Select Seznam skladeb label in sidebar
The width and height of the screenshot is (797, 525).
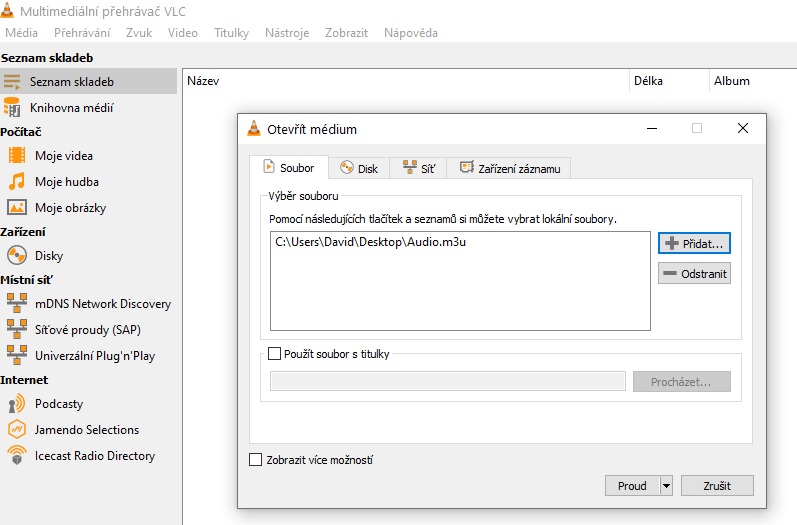click(72, 82)
